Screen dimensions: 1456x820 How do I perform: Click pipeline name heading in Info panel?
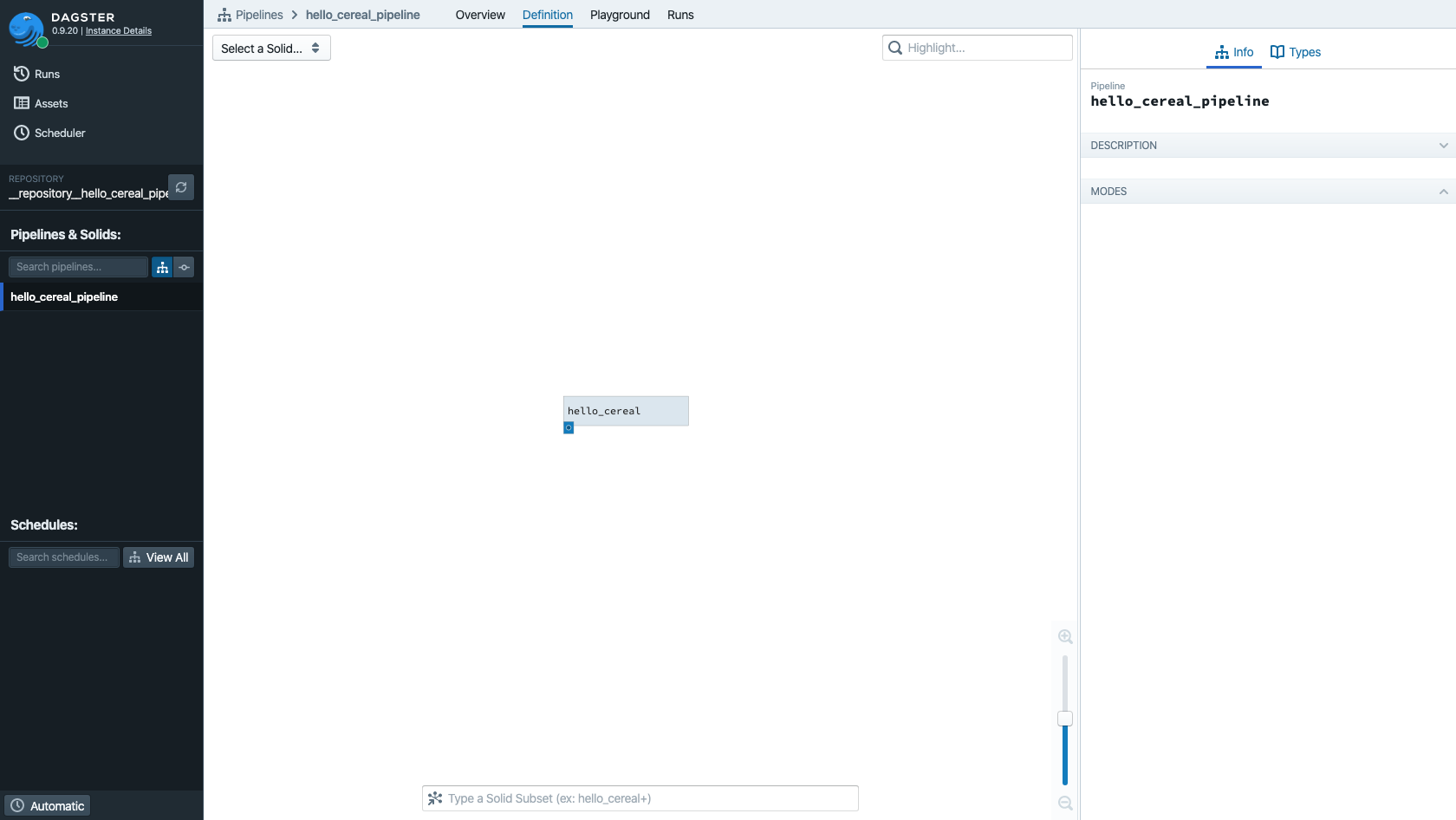pyautogui.click(x=1180, y=101)
